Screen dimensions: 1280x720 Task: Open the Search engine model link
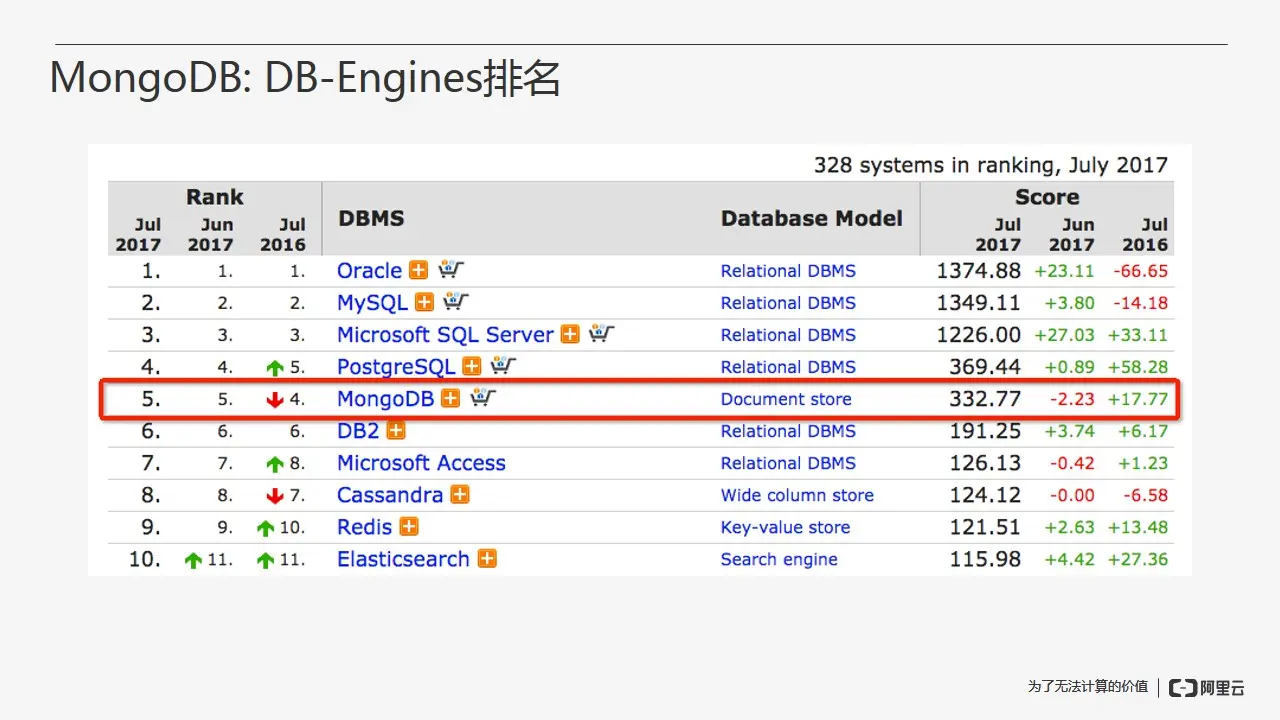779,559
